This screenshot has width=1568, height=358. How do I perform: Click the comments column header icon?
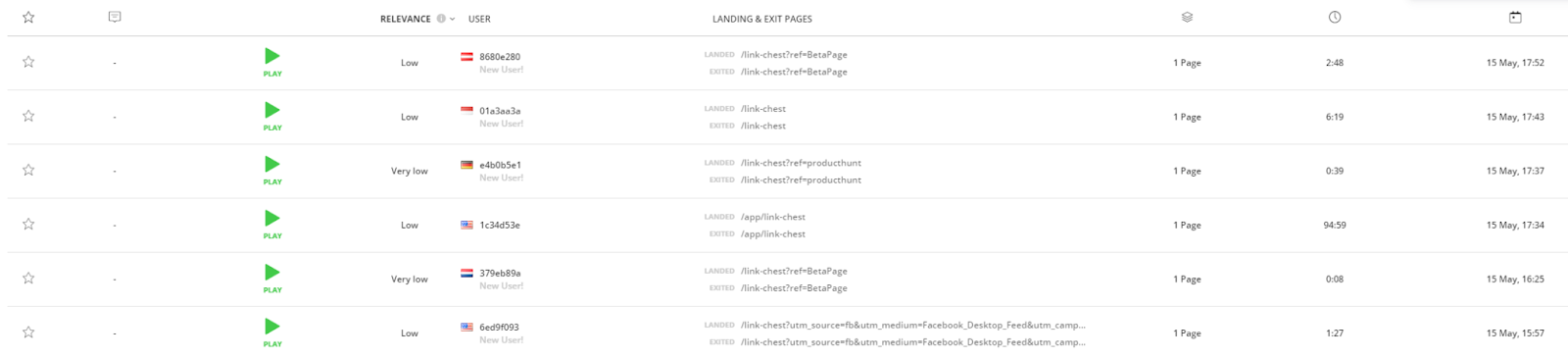point(115,18)
